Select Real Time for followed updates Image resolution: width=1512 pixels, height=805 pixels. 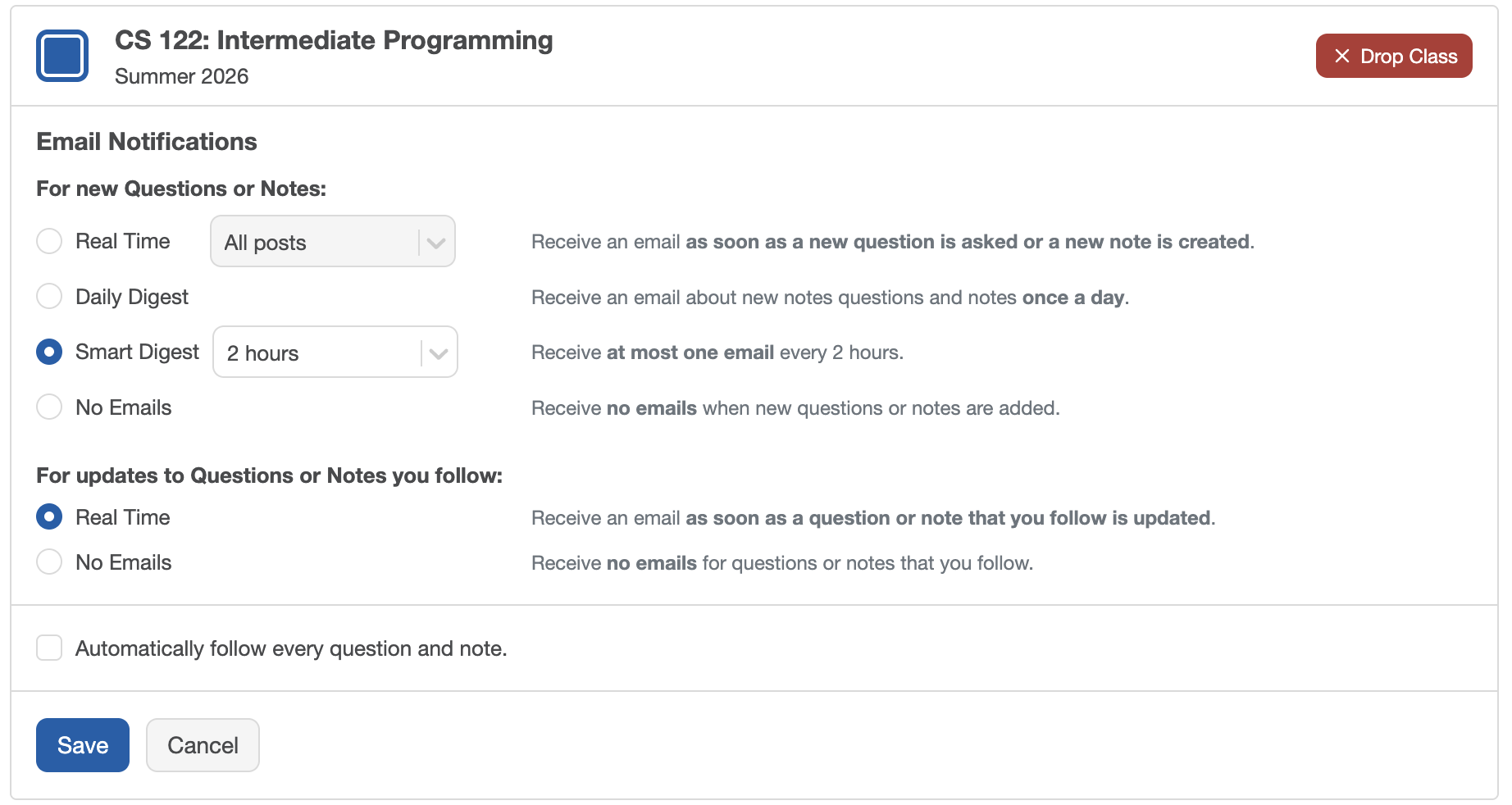coord(49,517)
